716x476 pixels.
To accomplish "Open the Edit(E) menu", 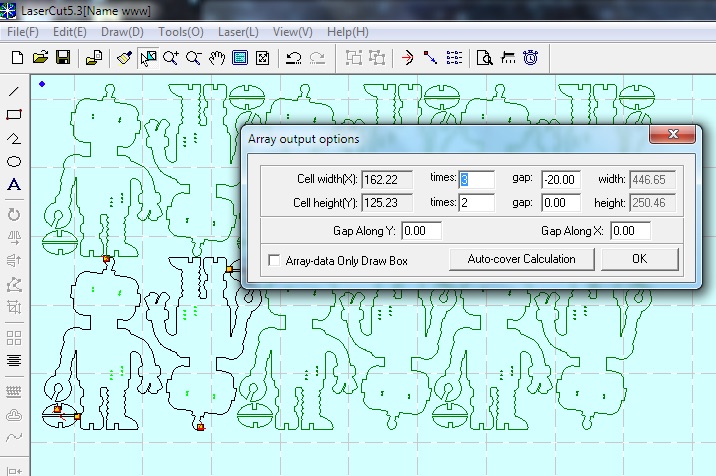I will (x=70, y=32).
